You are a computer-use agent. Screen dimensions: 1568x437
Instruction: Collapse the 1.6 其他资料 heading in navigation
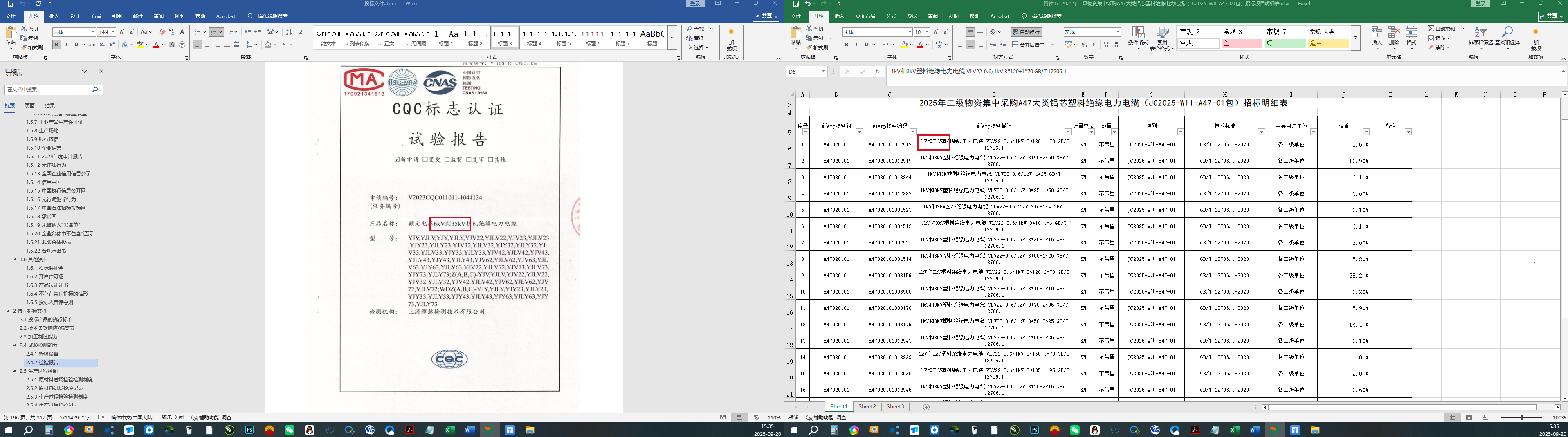[15, 259]
